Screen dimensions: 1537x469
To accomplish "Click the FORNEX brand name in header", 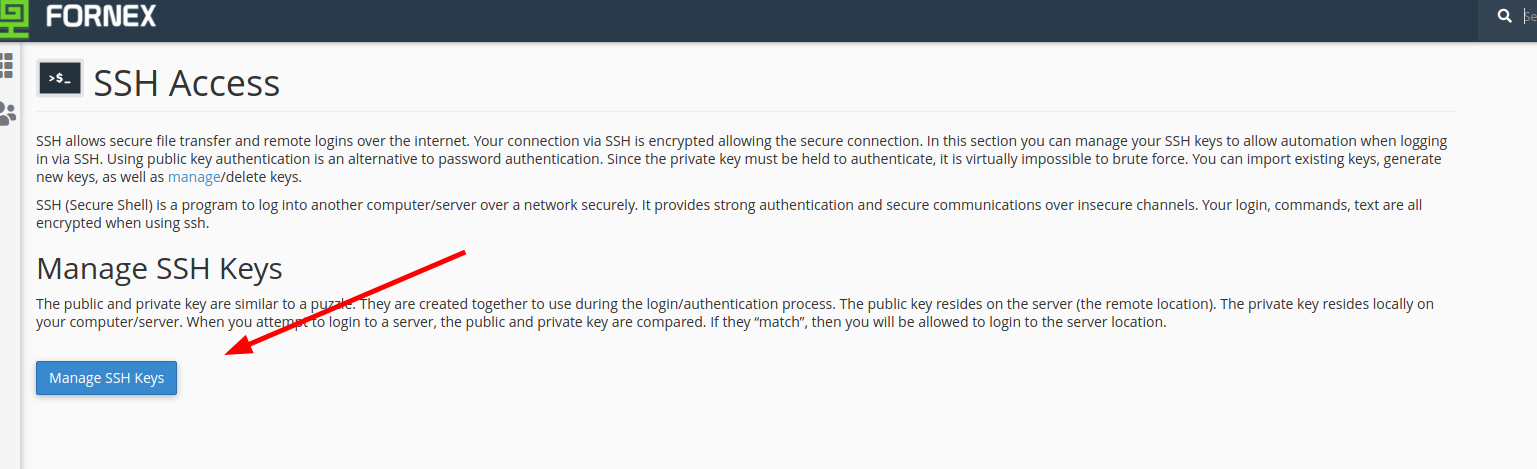I will point(101,16).
